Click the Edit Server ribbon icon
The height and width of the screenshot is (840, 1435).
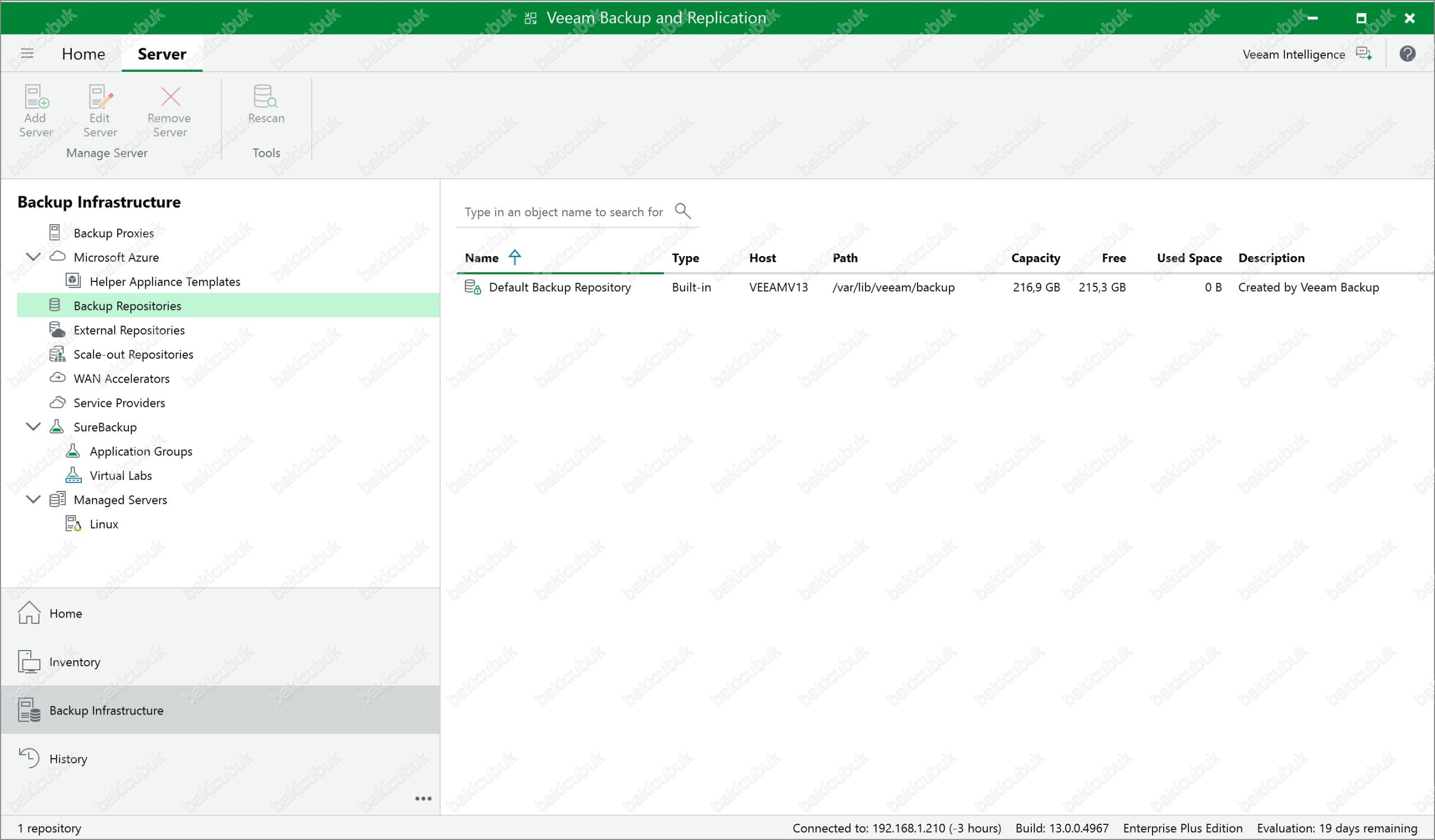tap(100, 98)
